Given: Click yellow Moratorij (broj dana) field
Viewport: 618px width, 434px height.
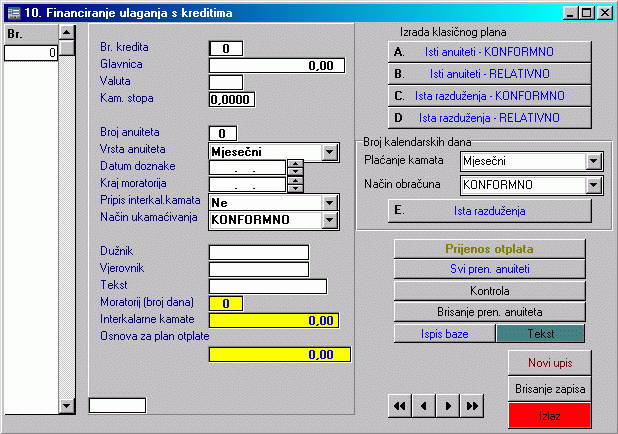Looking at the screenshot, I should coord(226,304).
